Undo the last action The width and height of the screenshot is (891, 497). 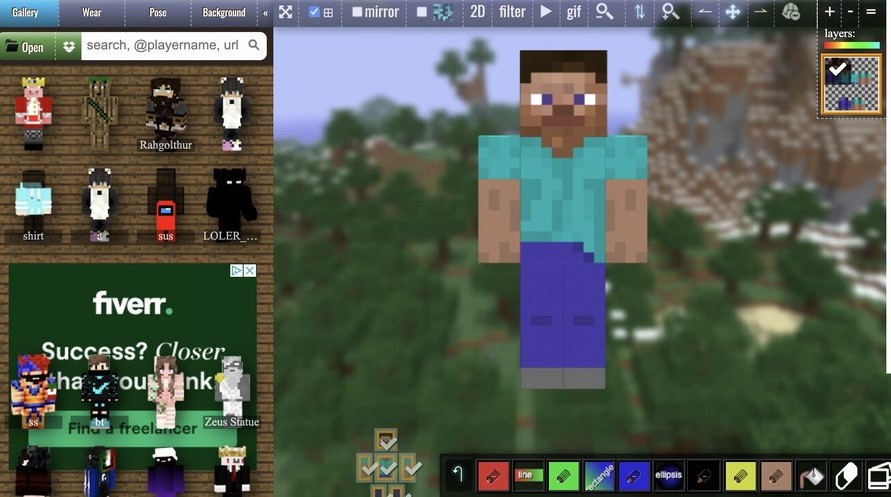(458, 475)
